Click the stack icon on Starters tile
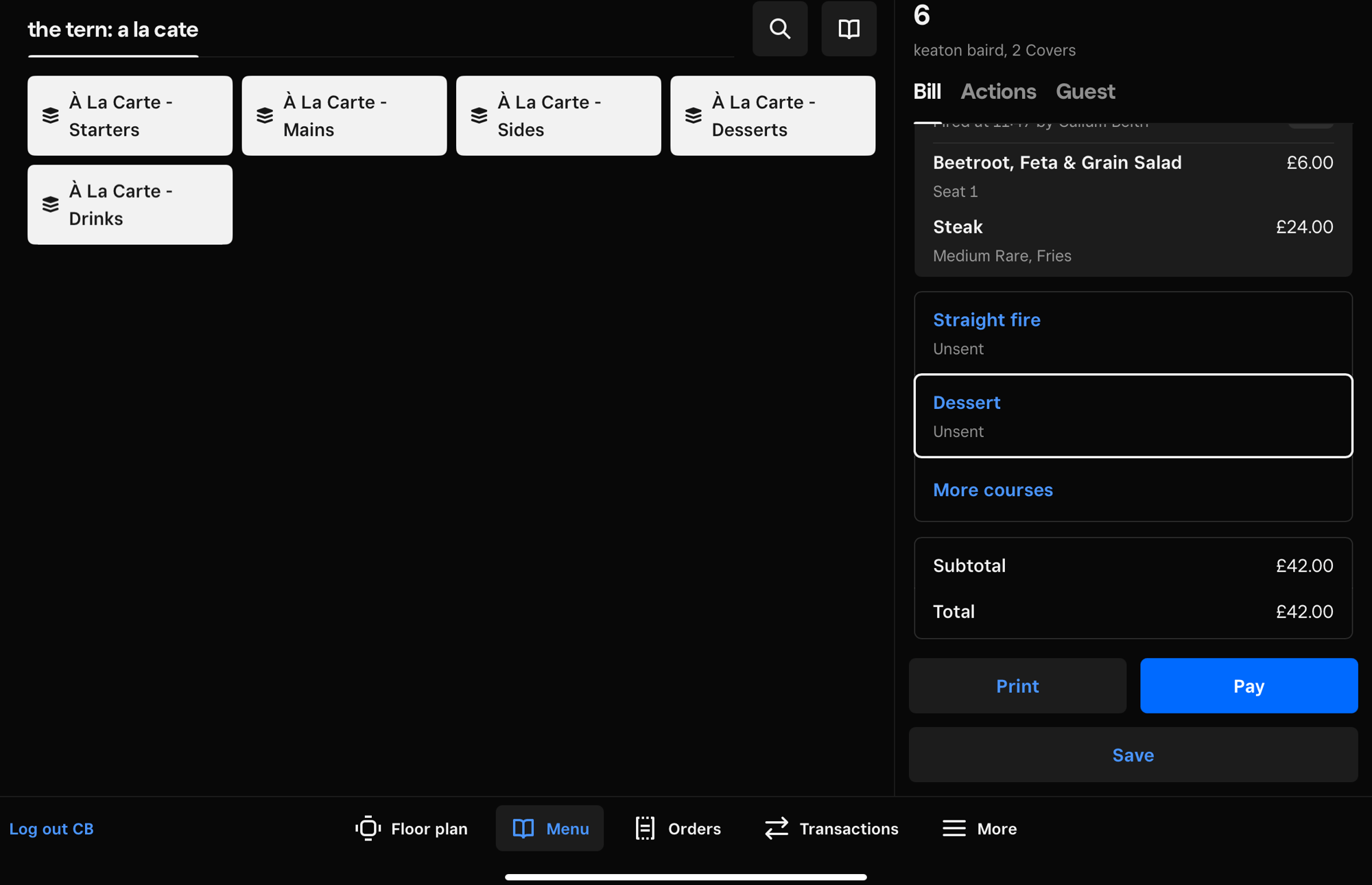1372x885 pixels. click(49, 115)
